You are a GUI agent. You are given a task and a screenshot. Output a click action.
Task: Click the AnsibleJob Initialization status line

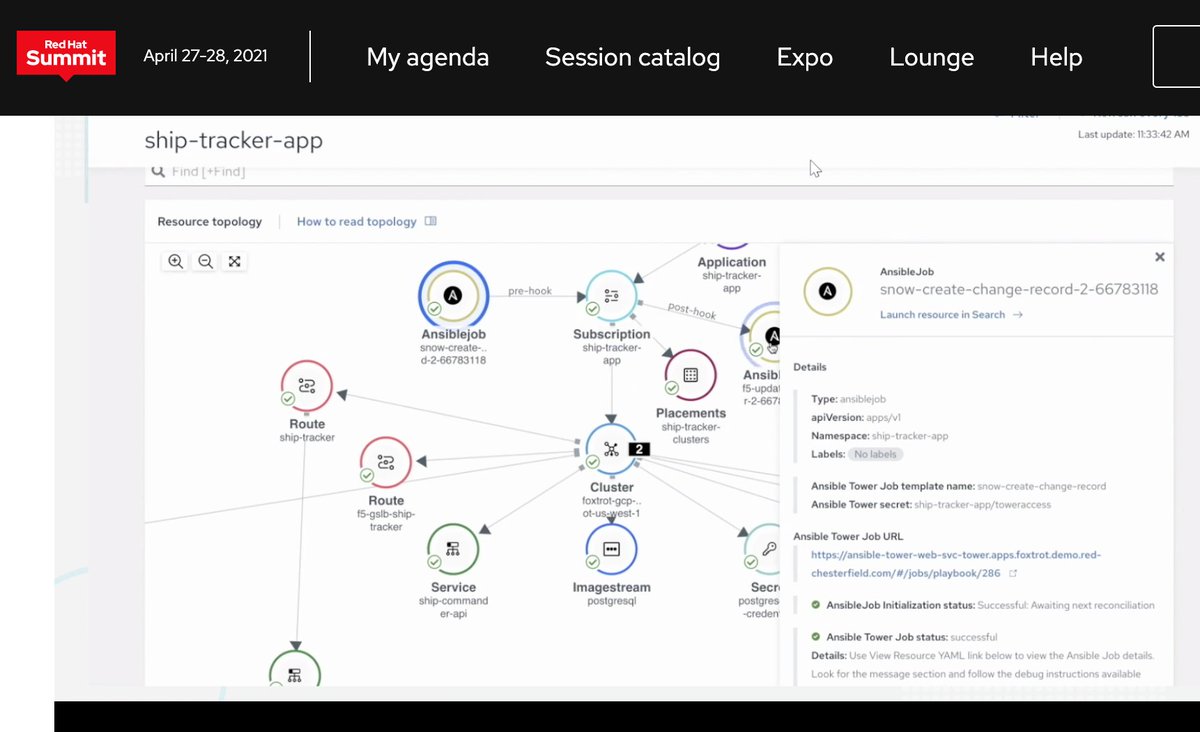[x=983, y=605]
